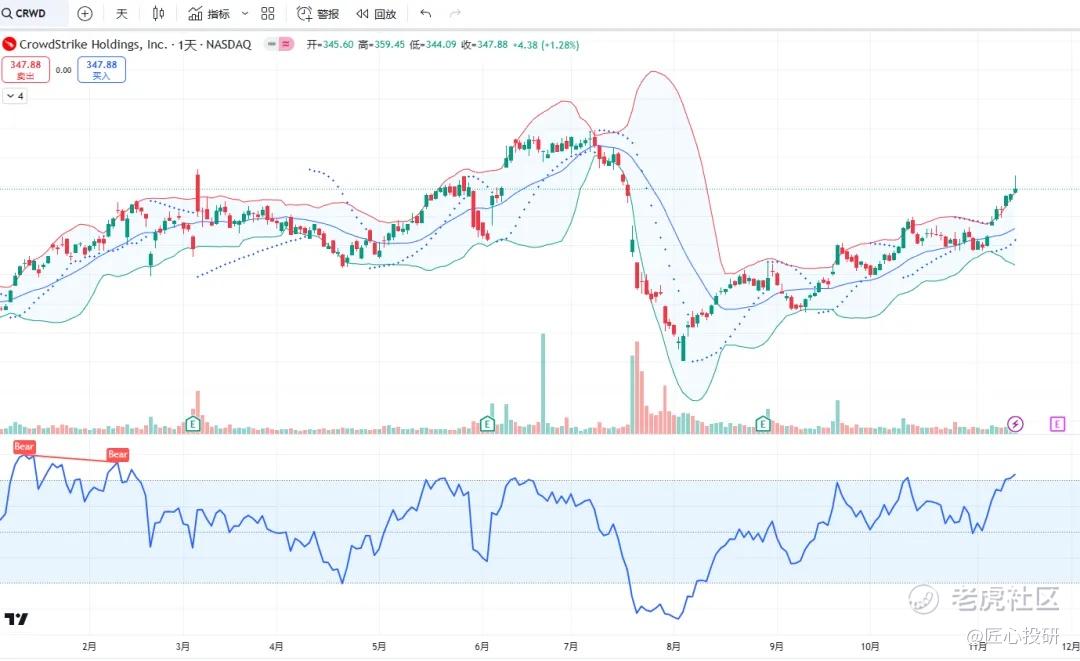Click the 高=359.45 high price value
This screenshot has width=1080, height=661.
(x=381, y=45)
